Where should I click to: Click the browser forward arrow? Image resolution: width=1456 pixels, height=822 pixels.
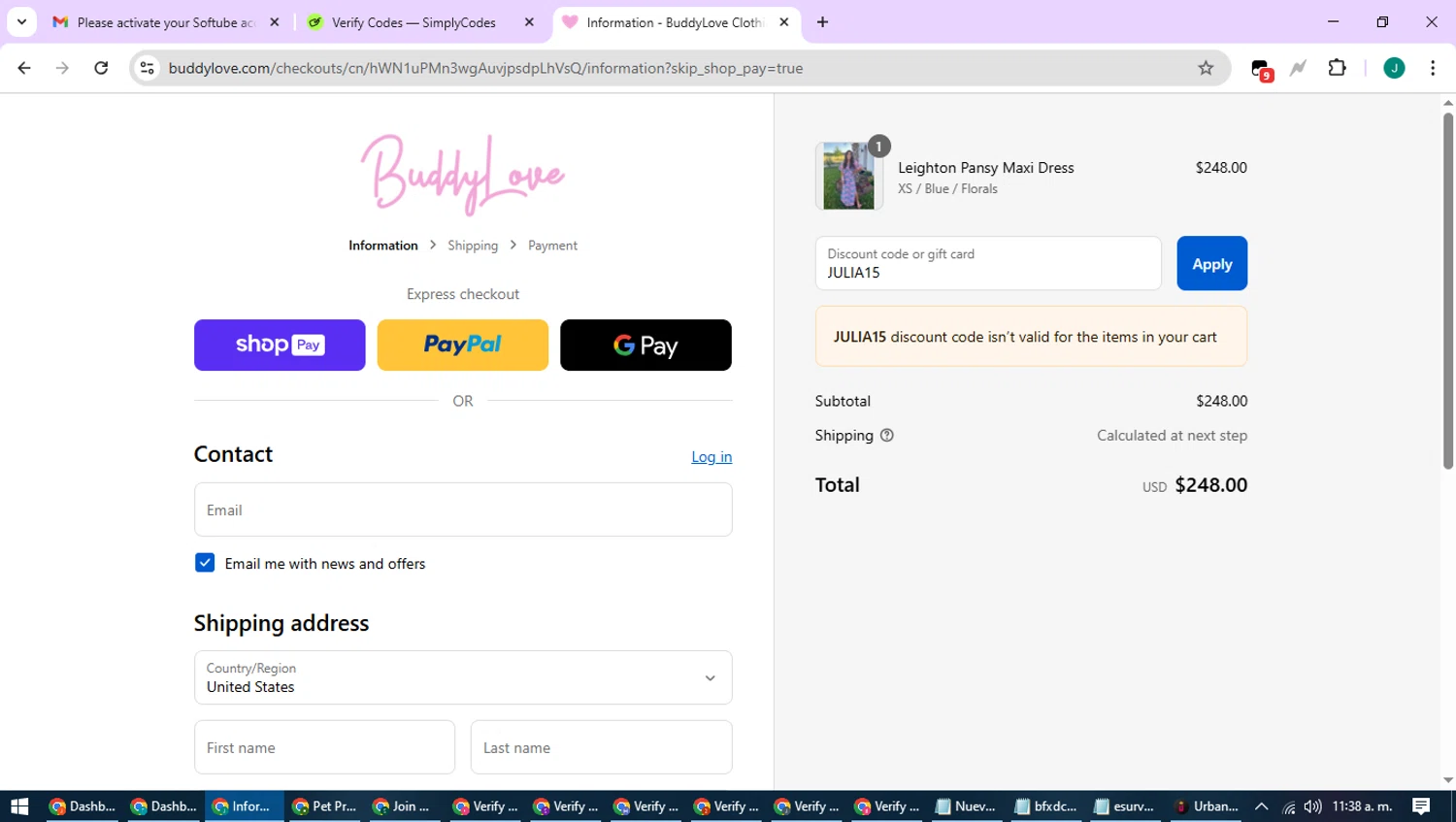coord(62,68)
